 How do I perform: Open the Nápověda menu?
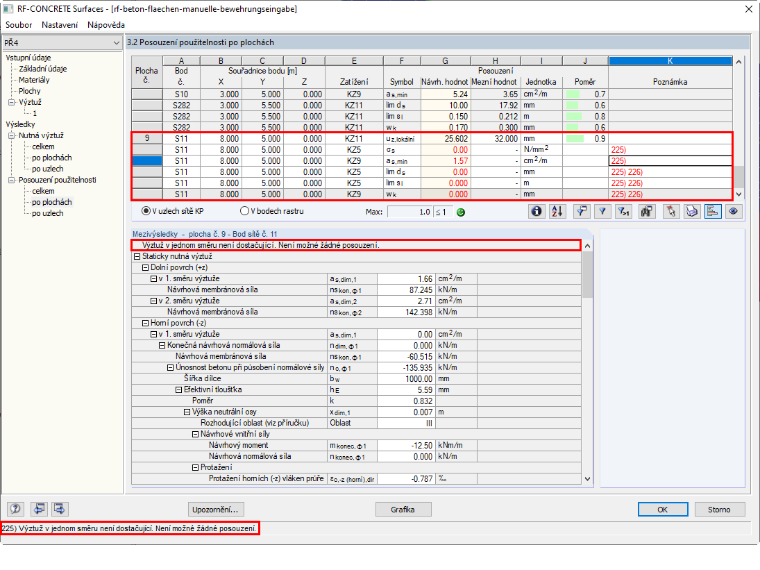[106, 25]
